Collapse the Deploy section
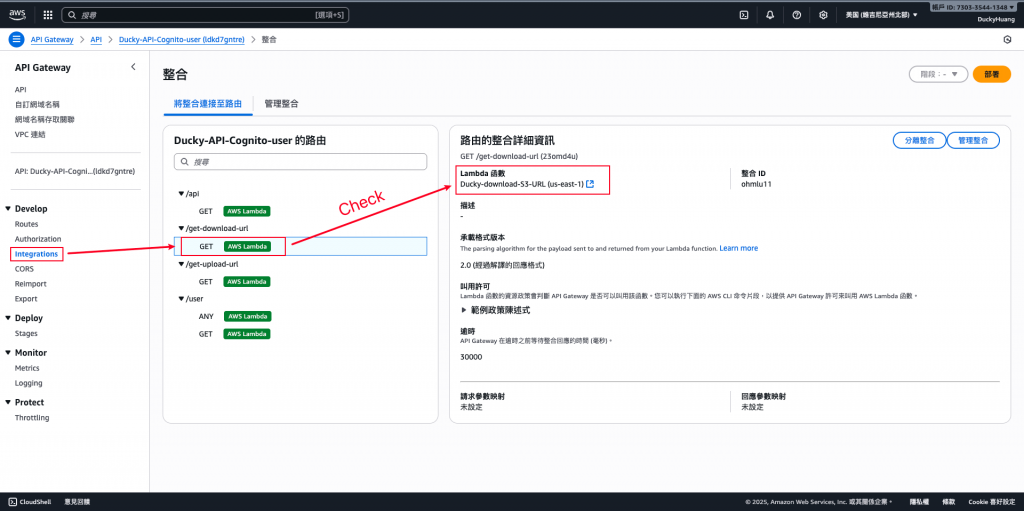The width and height of the screenshot is (1024, 511). (8, 318)
